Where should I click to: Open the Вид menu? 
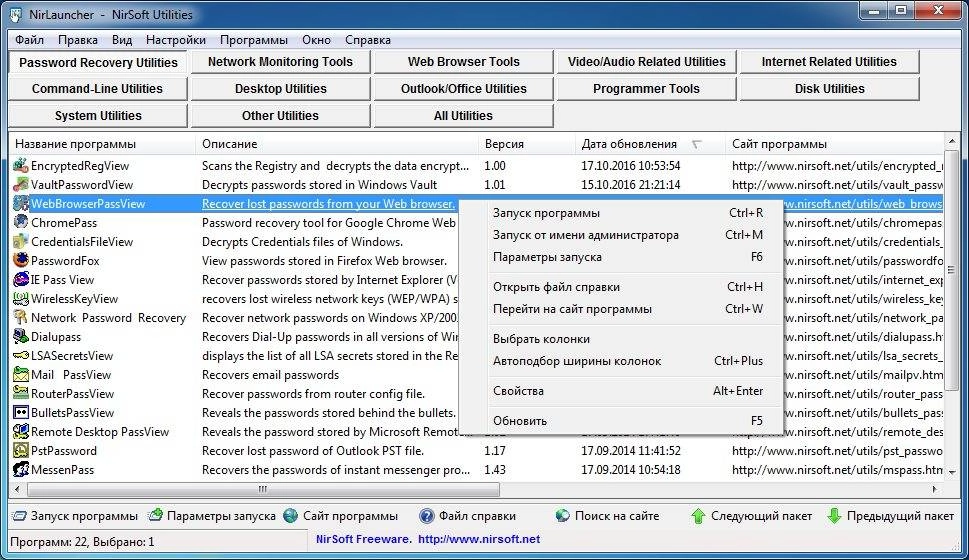tap(122, 40)
